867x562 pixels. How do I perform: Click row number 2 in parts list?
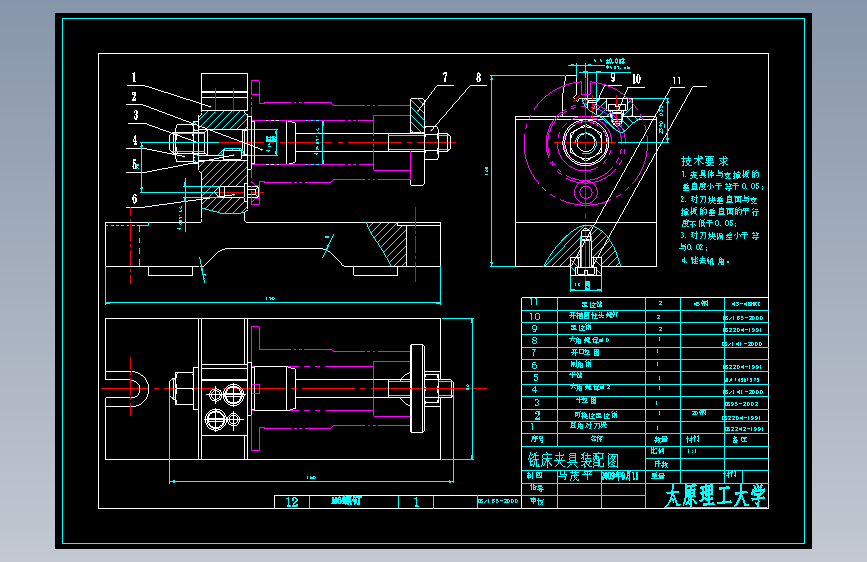[537, 415]
